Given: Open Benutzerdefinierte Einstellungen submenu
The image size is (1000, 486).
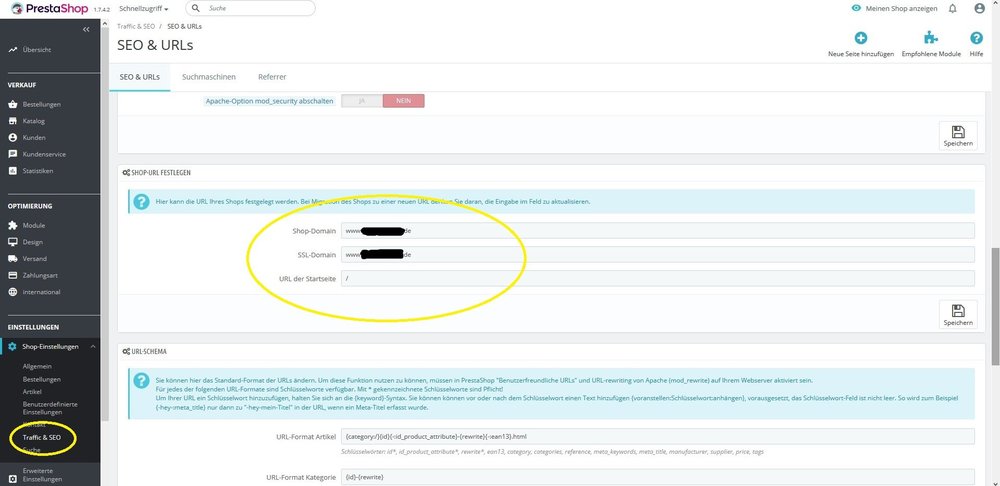Looking at the screenshot, I should [50, 408].
